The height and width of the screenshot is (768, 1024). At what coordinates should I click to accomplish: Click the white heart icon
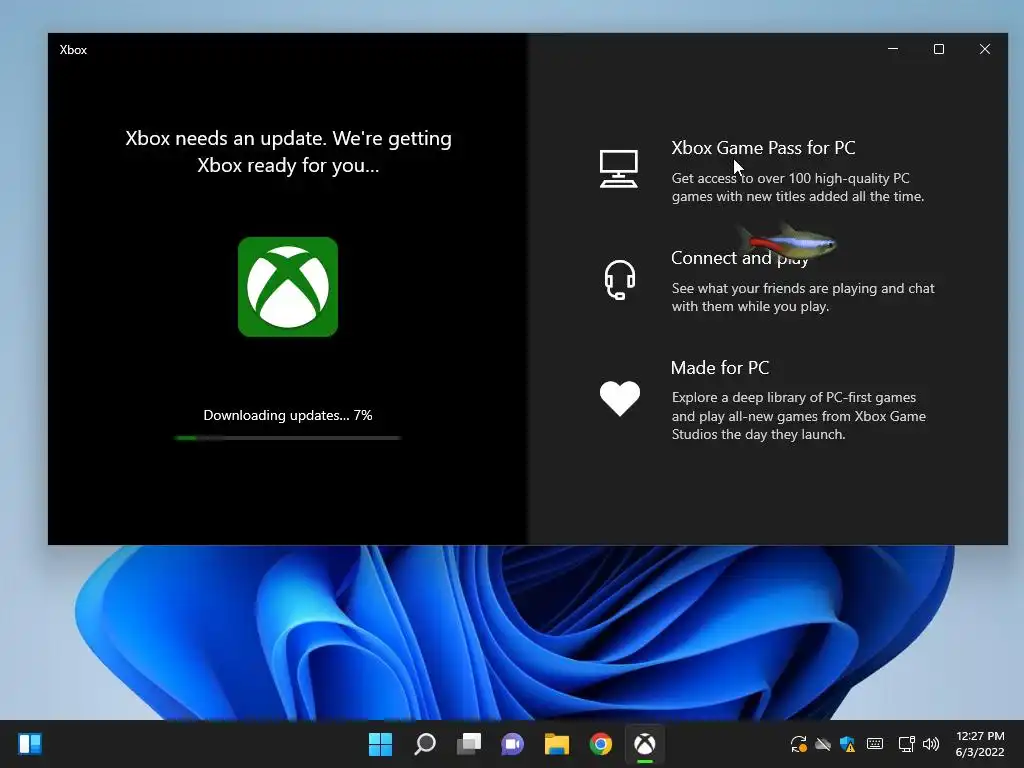620,398
